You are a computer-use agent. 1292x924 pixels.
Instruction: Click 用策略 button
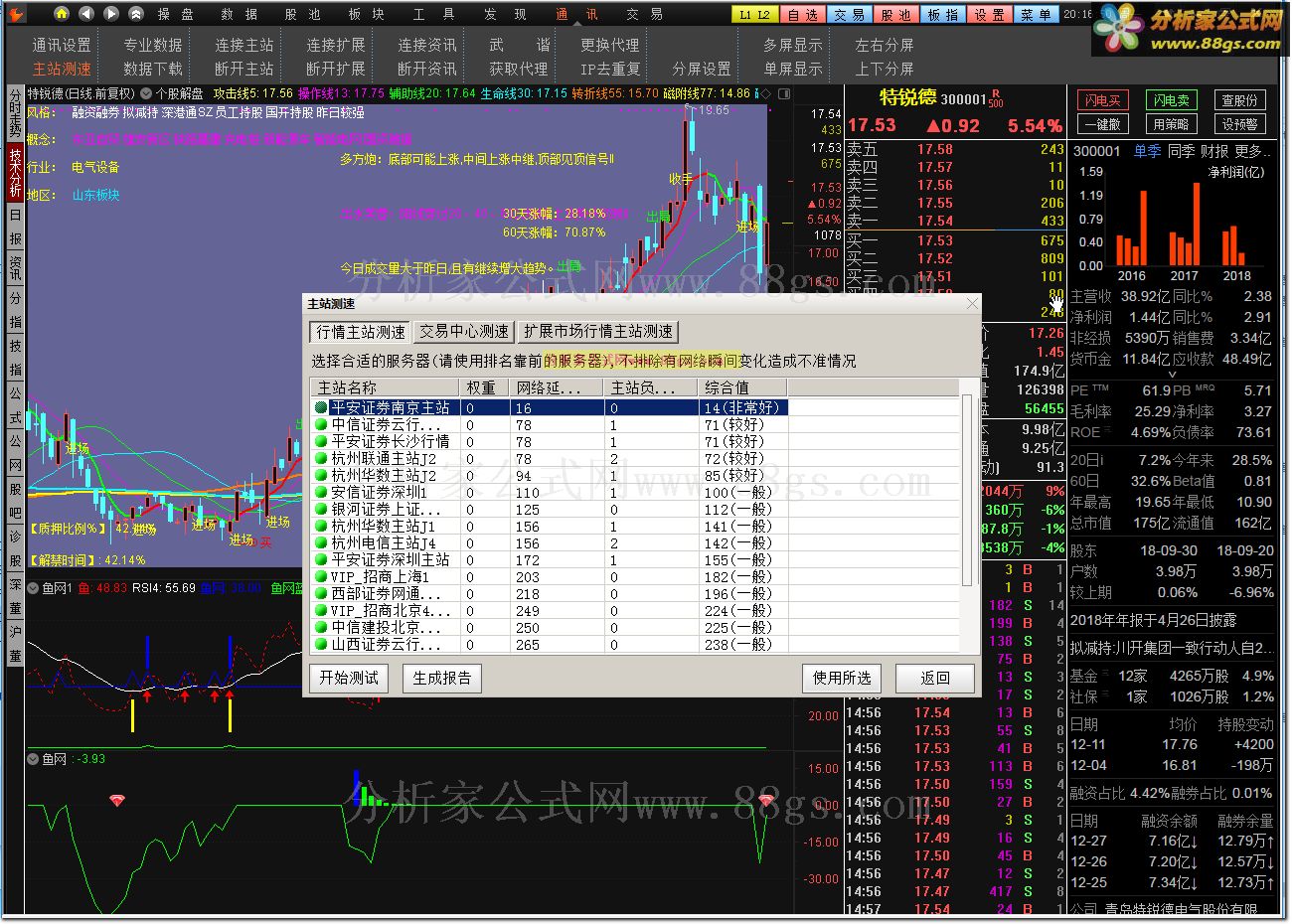click(1171, 124)
